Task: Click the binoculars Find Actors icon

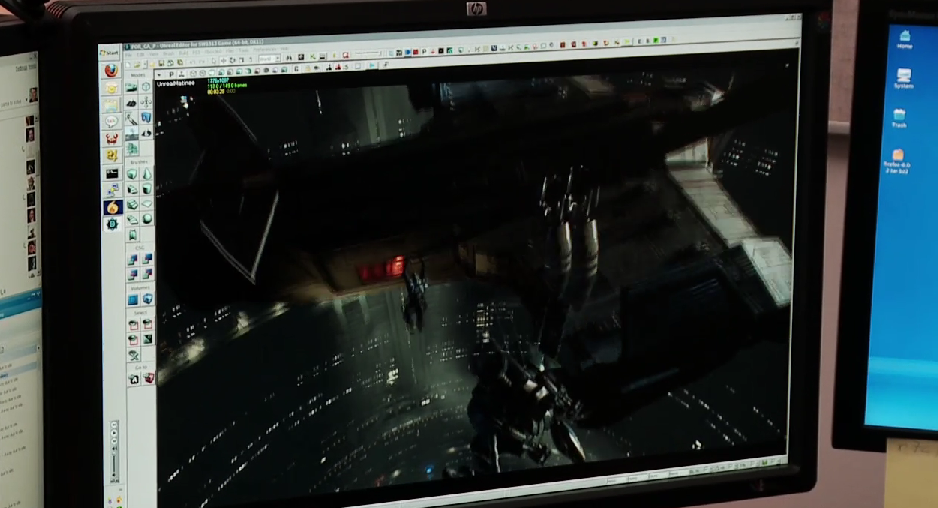Action: [289, 58]
